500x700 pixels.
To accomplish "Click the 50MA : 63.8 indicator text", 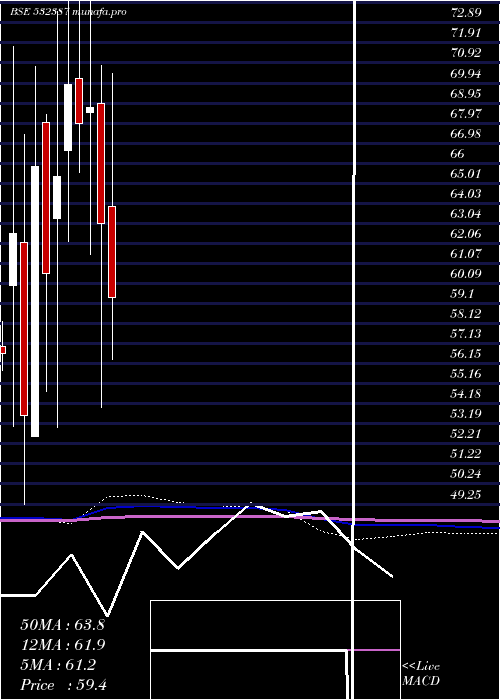I will (x=62, y=625).
